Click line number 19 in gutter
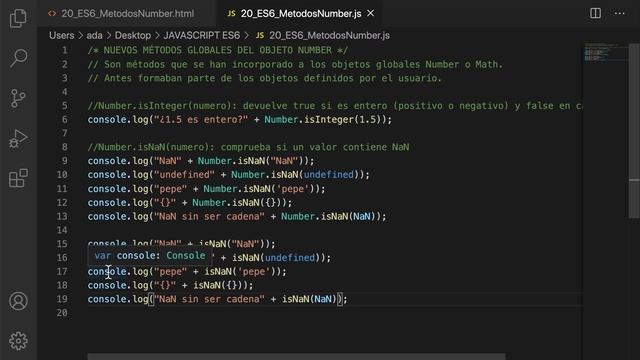 click(x=62, y=299)
